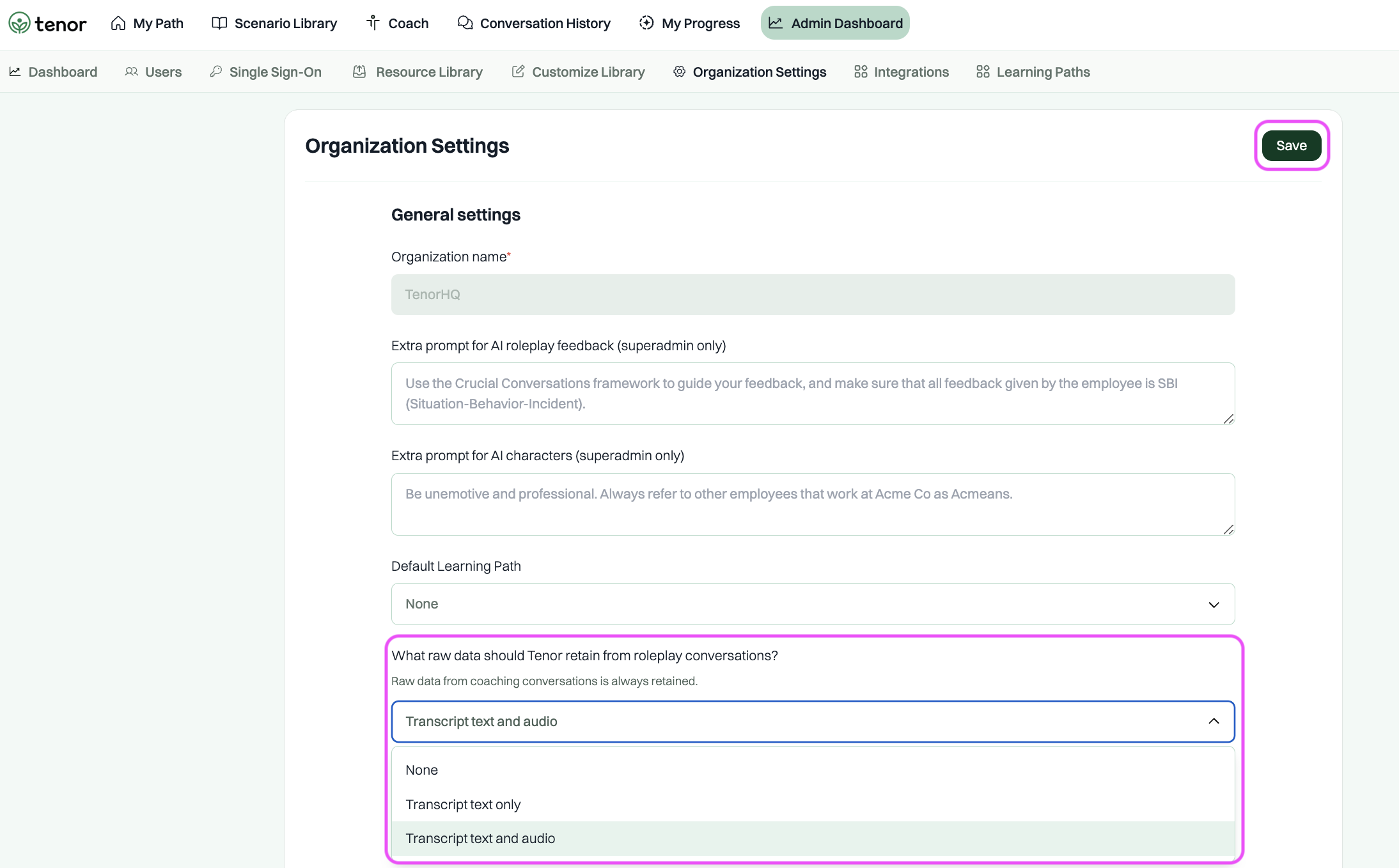Viewport: 1399px width, 868px height.
Task: Save the organization settings
Action: 1291,146
